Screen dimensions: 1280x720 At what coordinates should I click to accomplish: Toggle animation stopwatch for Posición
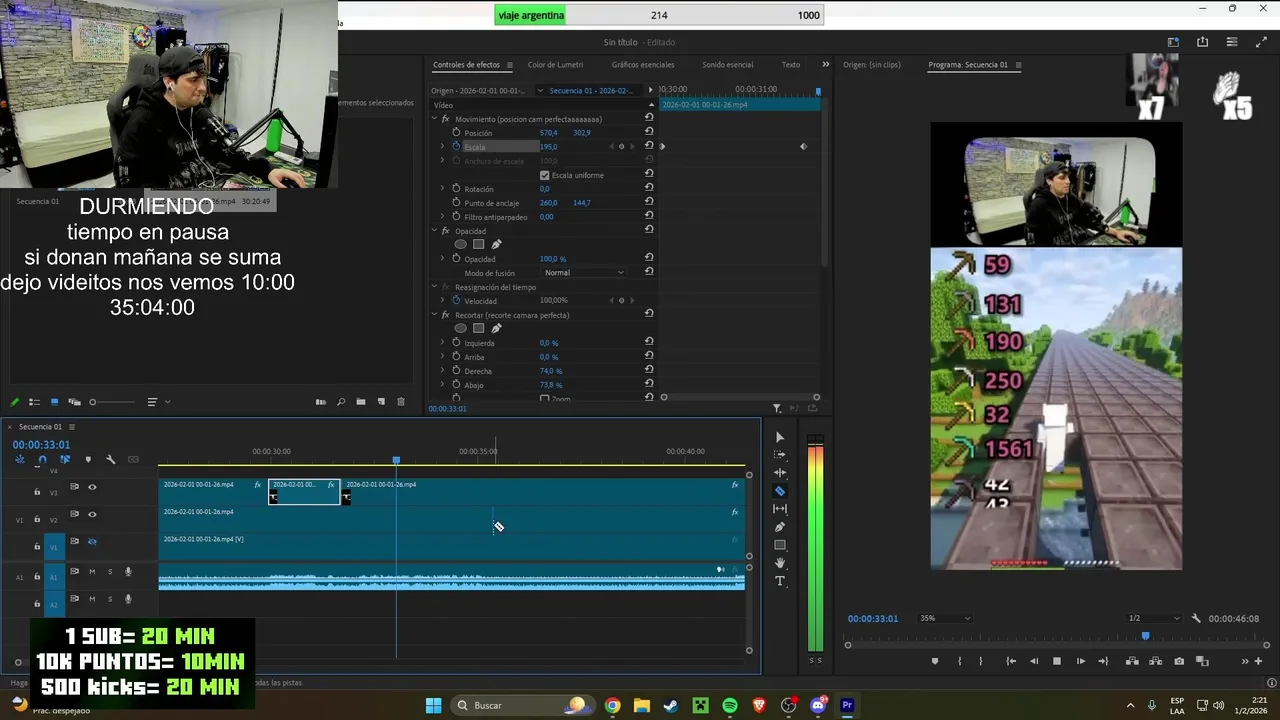[457, 132]
